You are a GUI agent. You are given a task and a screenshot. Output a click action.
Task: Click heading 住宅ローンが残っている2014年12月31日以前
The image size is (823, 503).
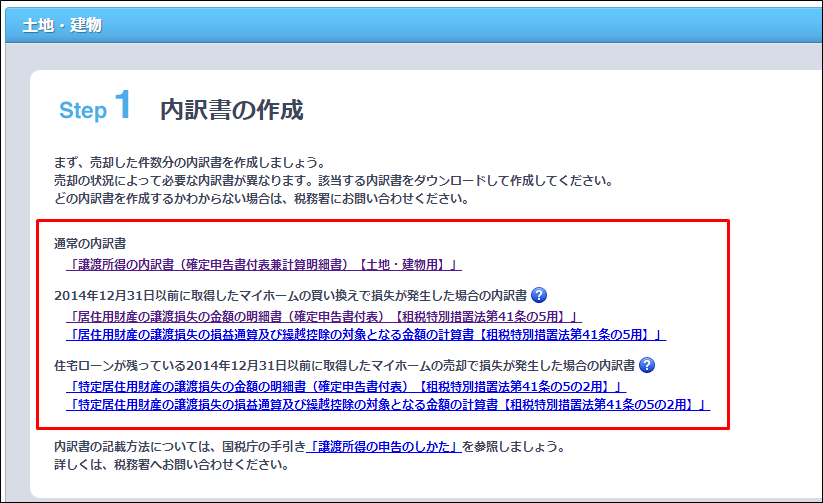(344, 365)
